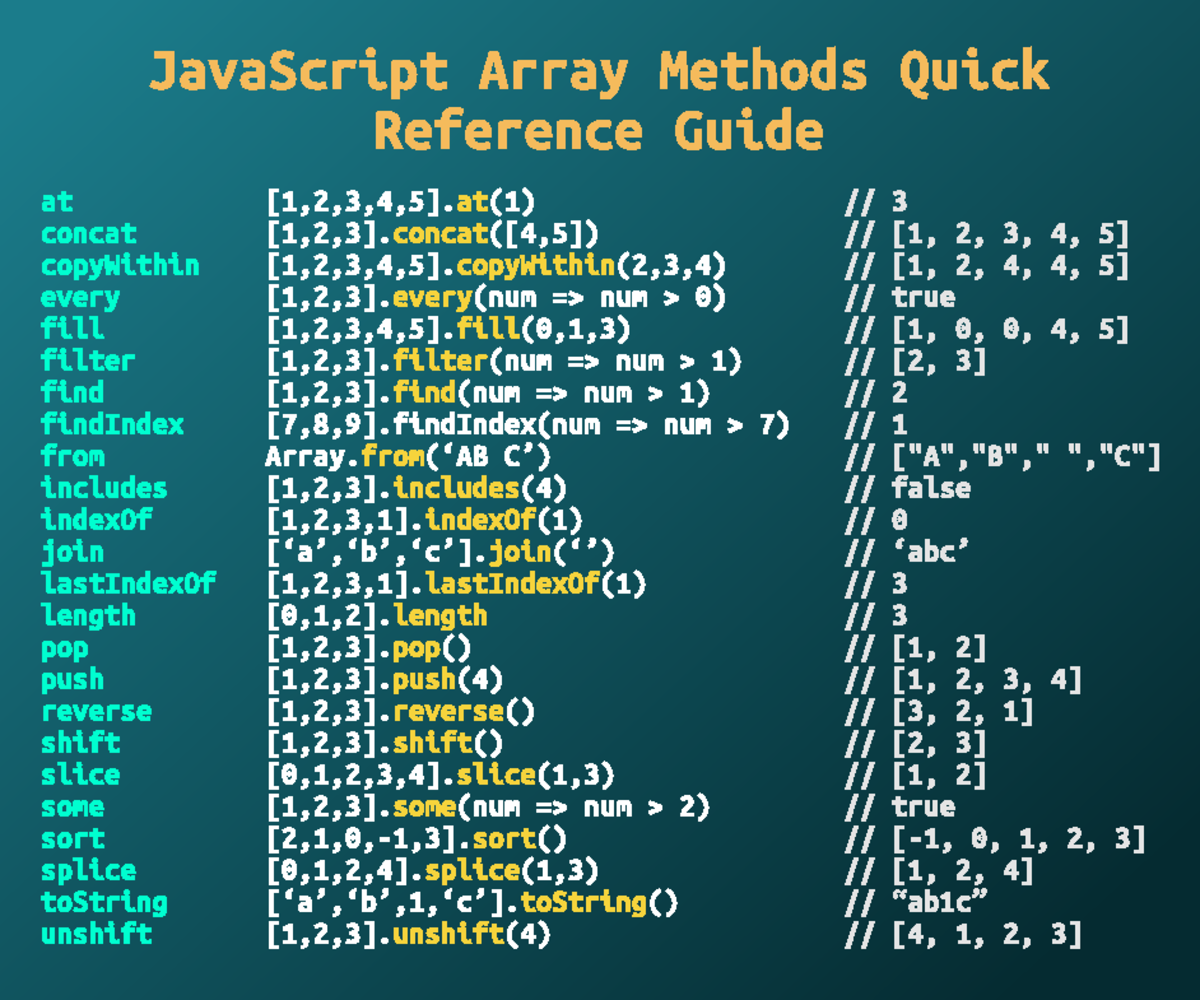Click the 'JavaScript Array Methods Quick Reference Guide' title
1200x1000 pixels.
(x=600, y=100)
